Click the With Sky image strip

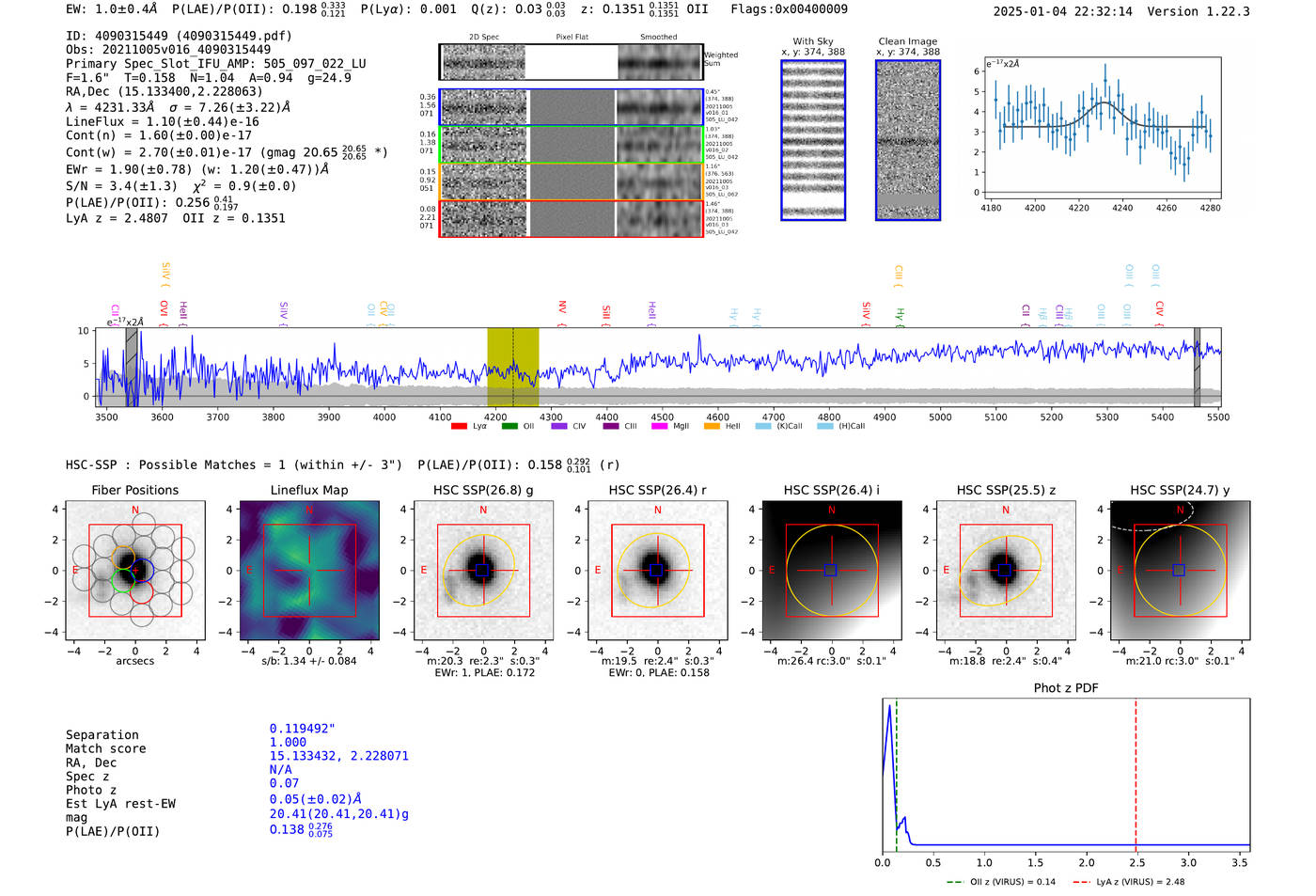tap(813, 140)
